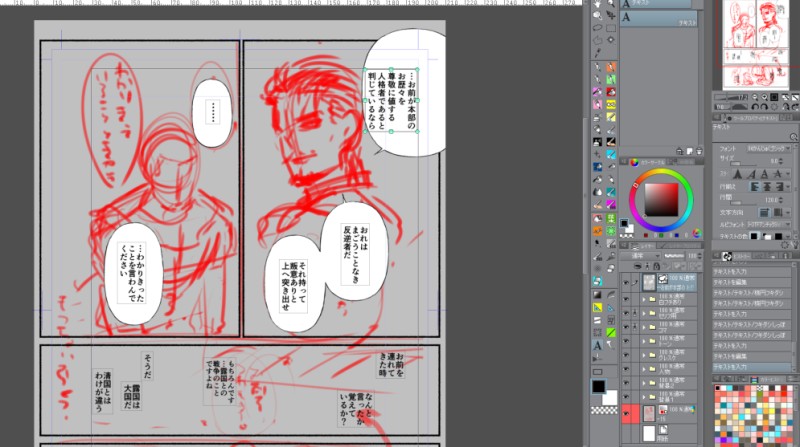Toggle the bold text style icon
The width and height of the screenshot is (800, 447).
[738, 174]
